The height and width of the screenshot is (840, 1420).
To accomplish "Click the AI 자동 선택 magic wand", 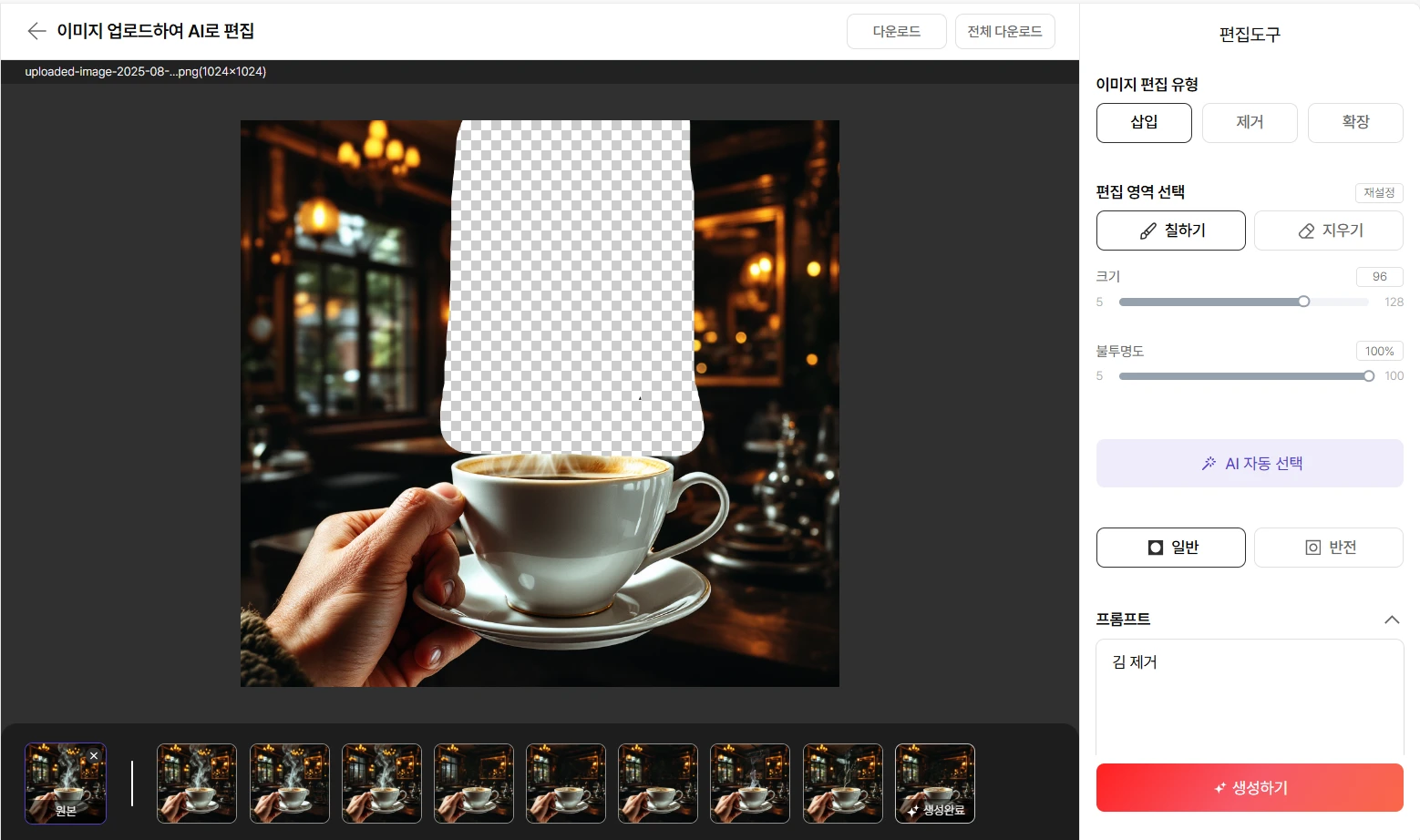I will tap(1249, 464).
